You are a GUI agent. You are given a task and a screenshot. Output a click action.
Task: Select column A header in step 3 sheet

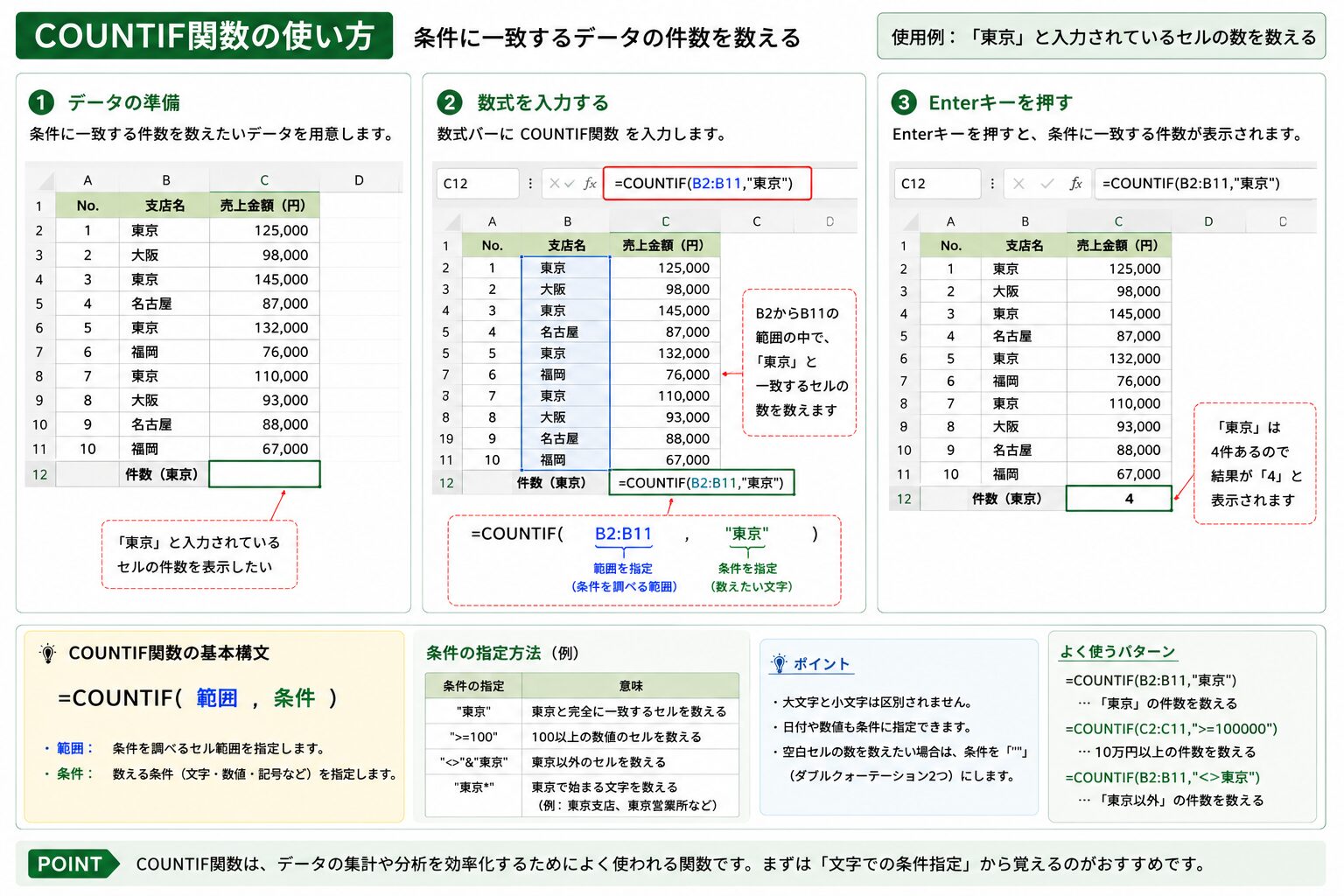pos(950,221)
